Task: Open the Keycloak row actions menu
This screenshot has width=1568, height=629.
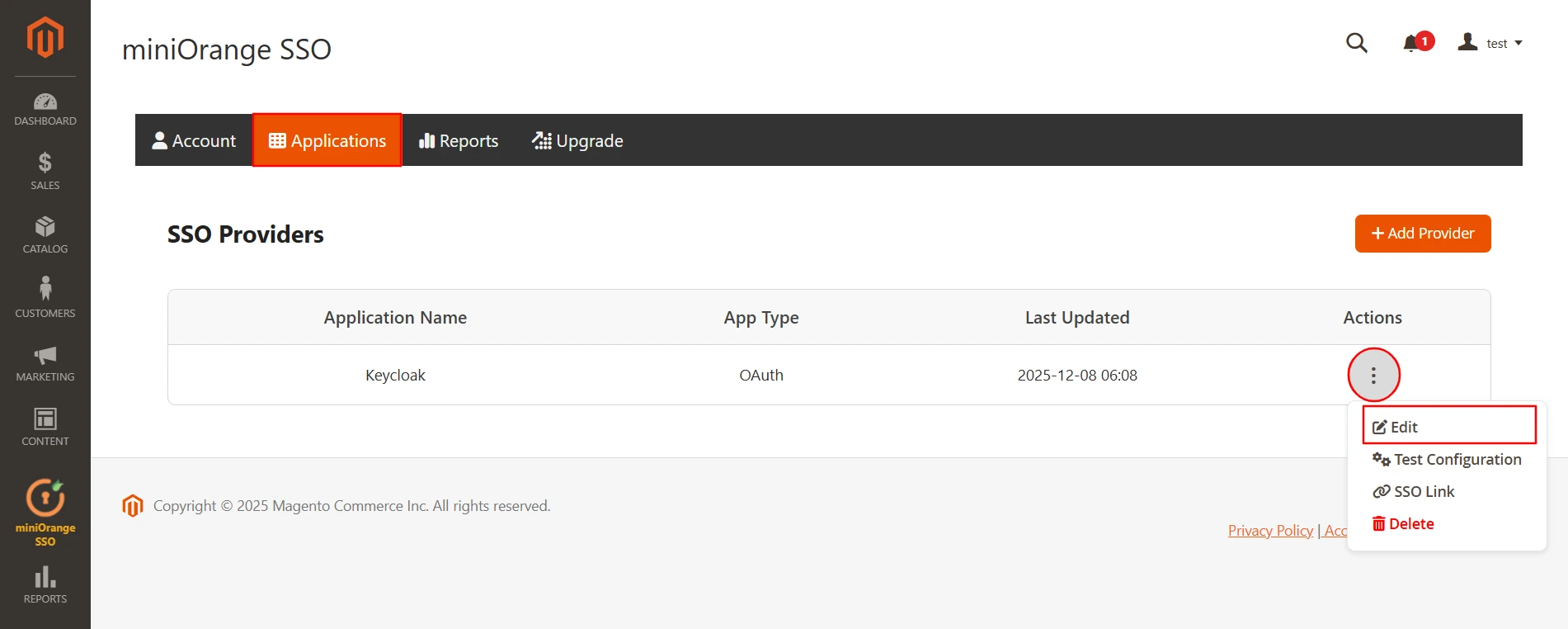Action: pos(1373,376)
